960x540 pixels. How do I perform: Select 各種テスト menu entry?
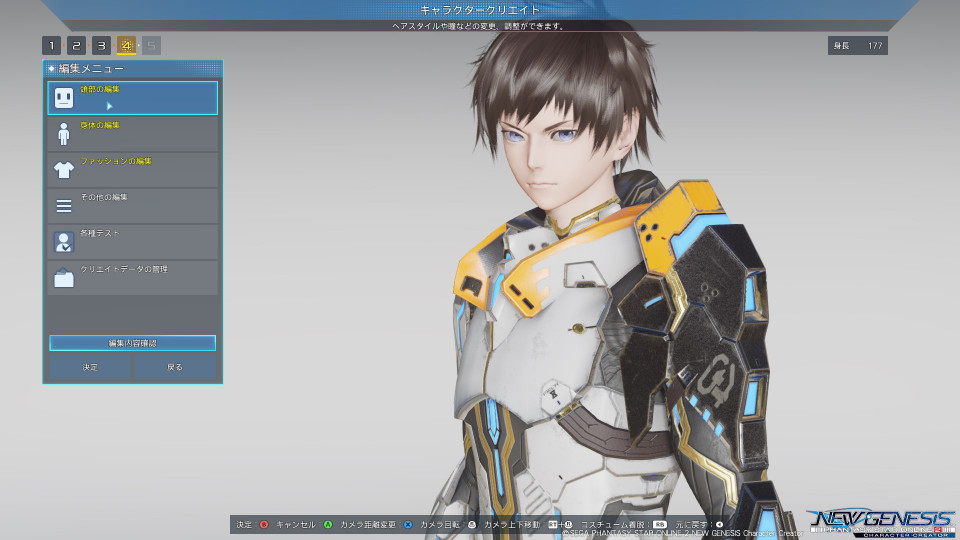coord(133,242)
